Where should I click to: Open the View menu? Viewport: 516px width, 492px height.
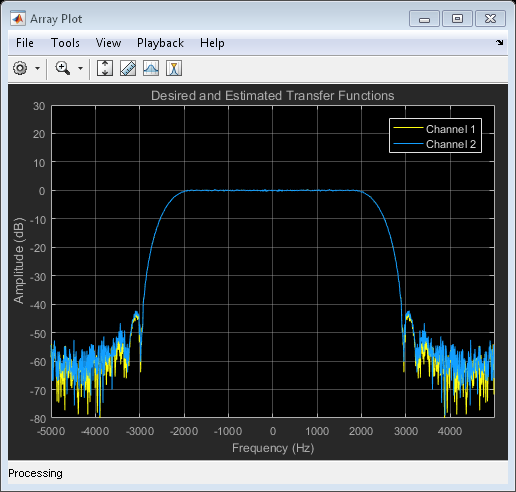click(108, 43)
